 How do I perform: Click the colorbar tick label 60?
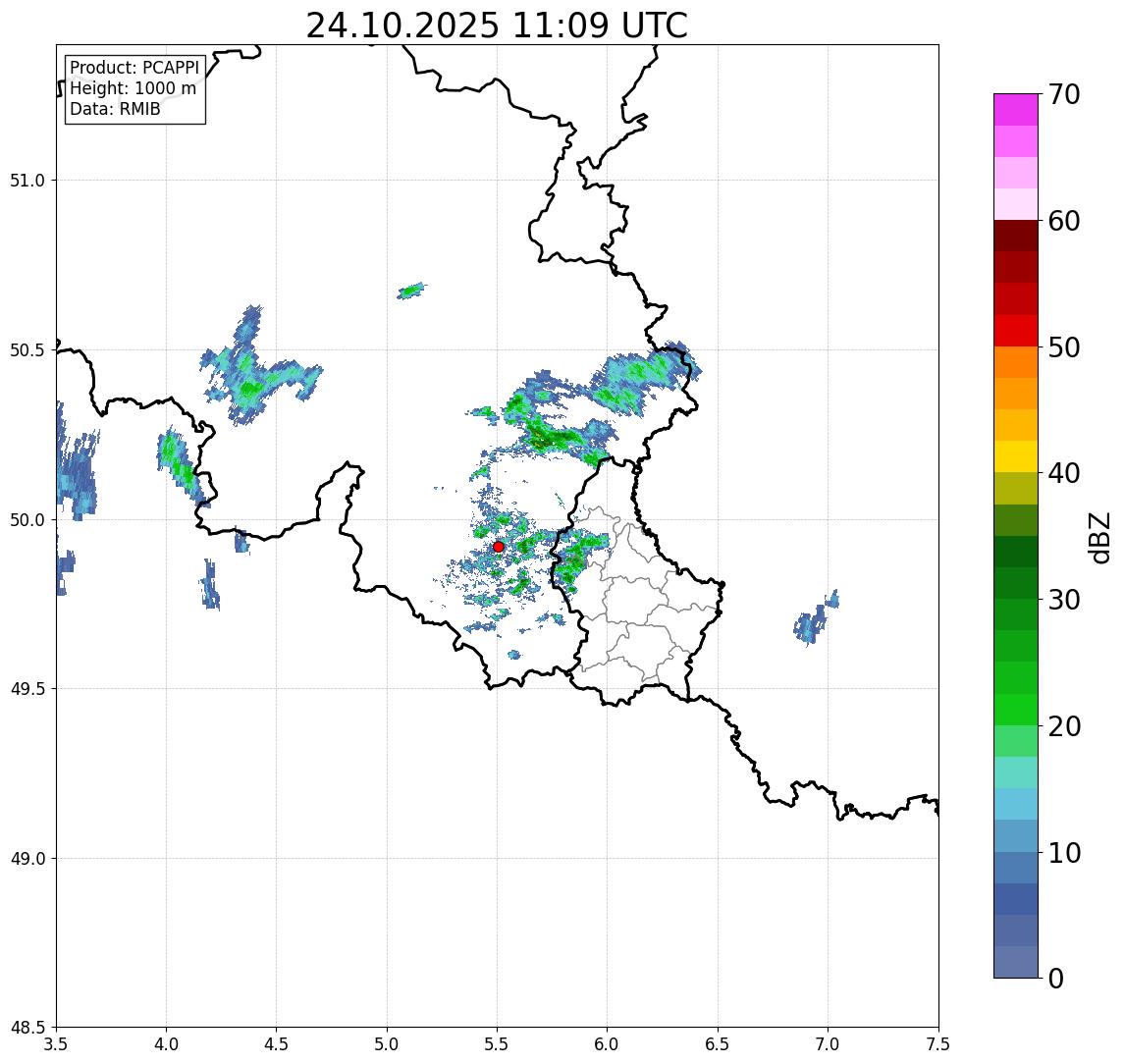pyautogui.click(x=1063, y=221)
